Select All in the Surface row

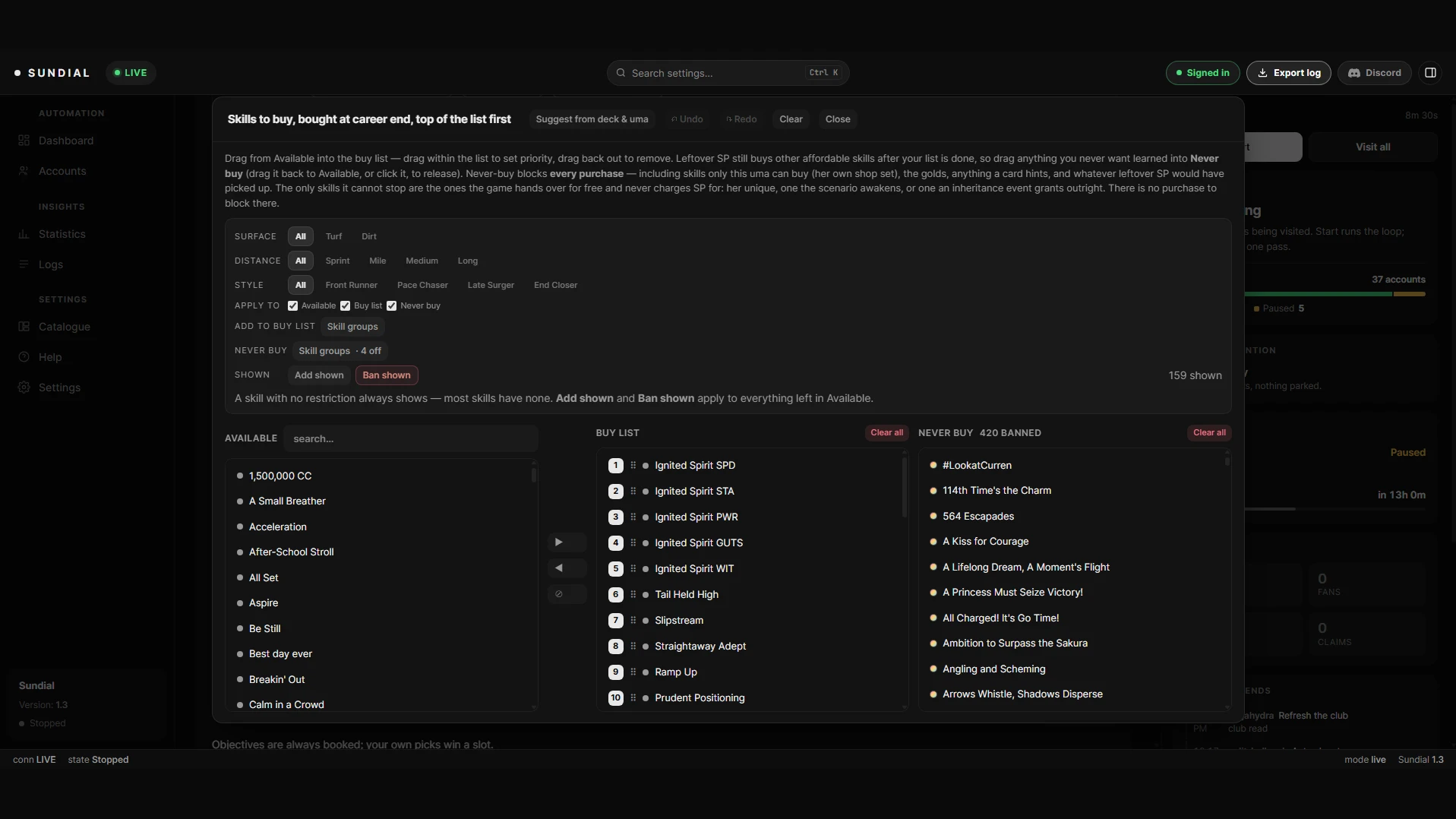(301, 236)
